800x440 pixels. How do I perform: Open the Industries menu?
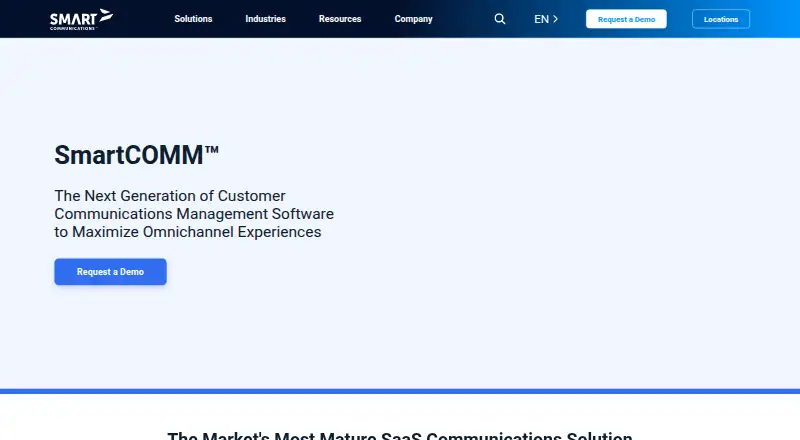pos(265,19)
